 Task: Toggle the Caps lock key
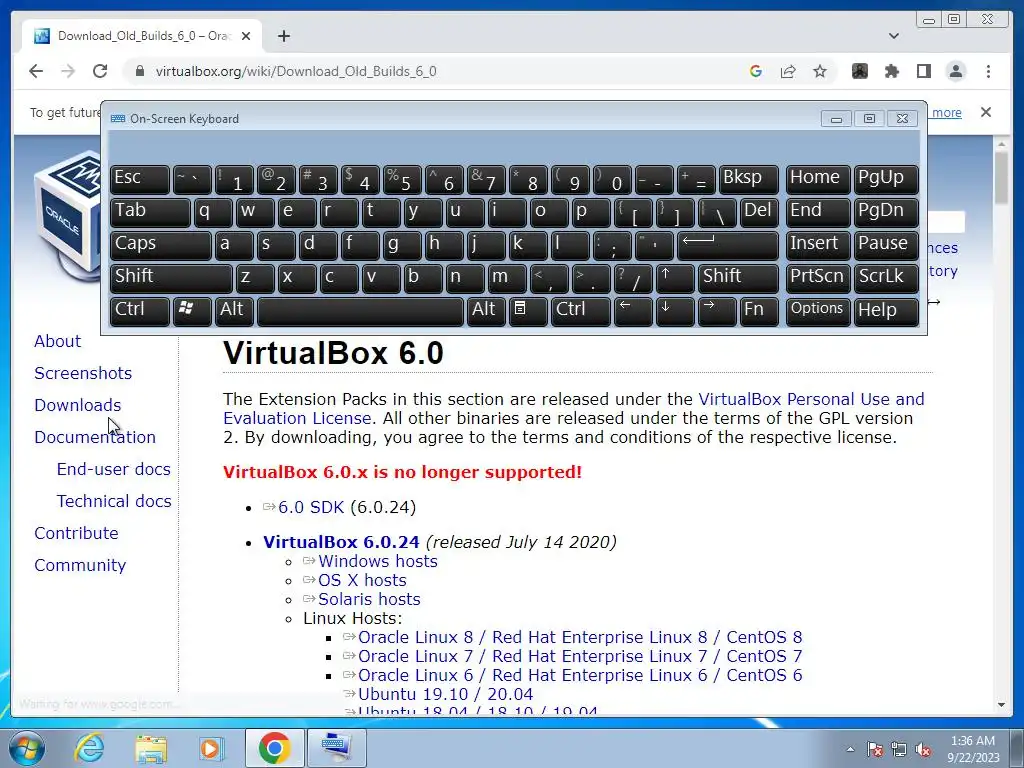[160, 245]
